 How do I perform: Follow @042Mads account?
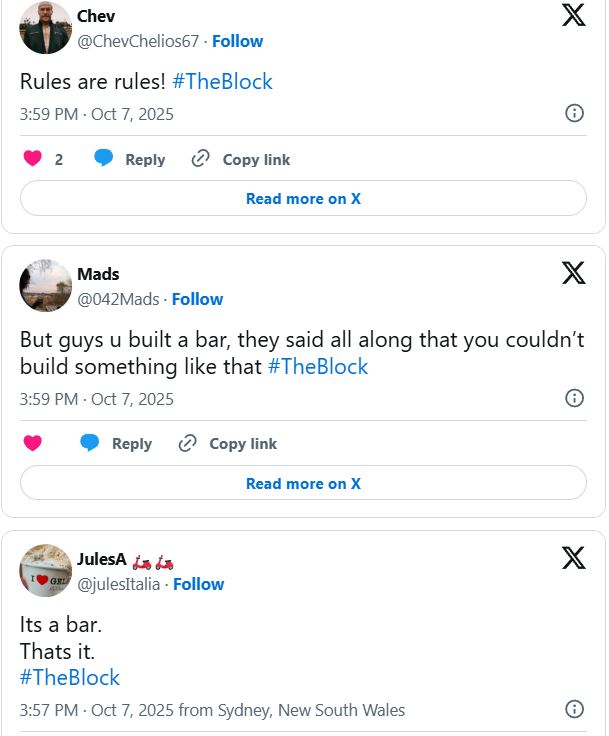point(197,299)
